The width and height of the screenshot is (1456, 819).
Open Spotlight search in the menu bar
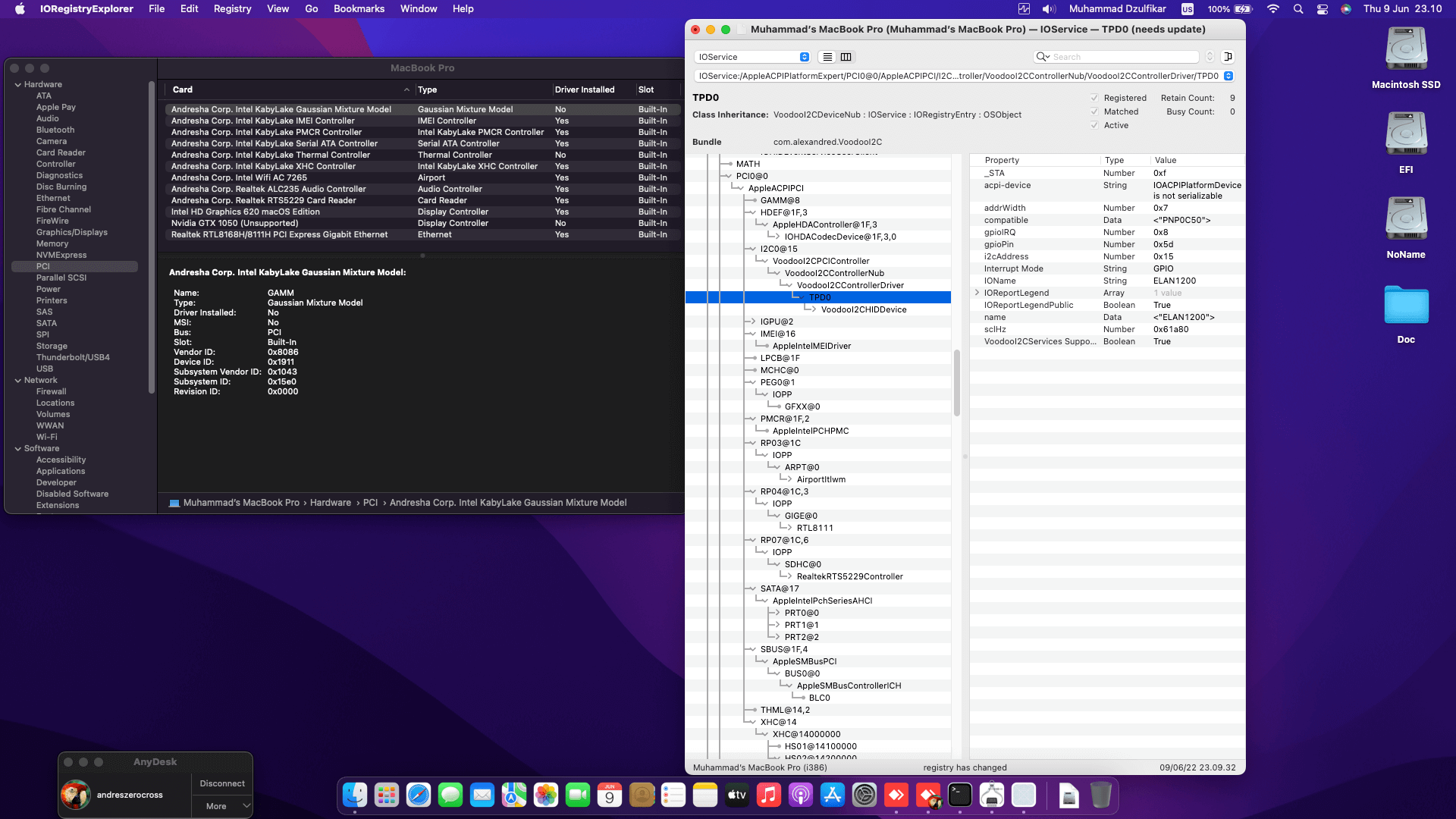[1298, 9]
